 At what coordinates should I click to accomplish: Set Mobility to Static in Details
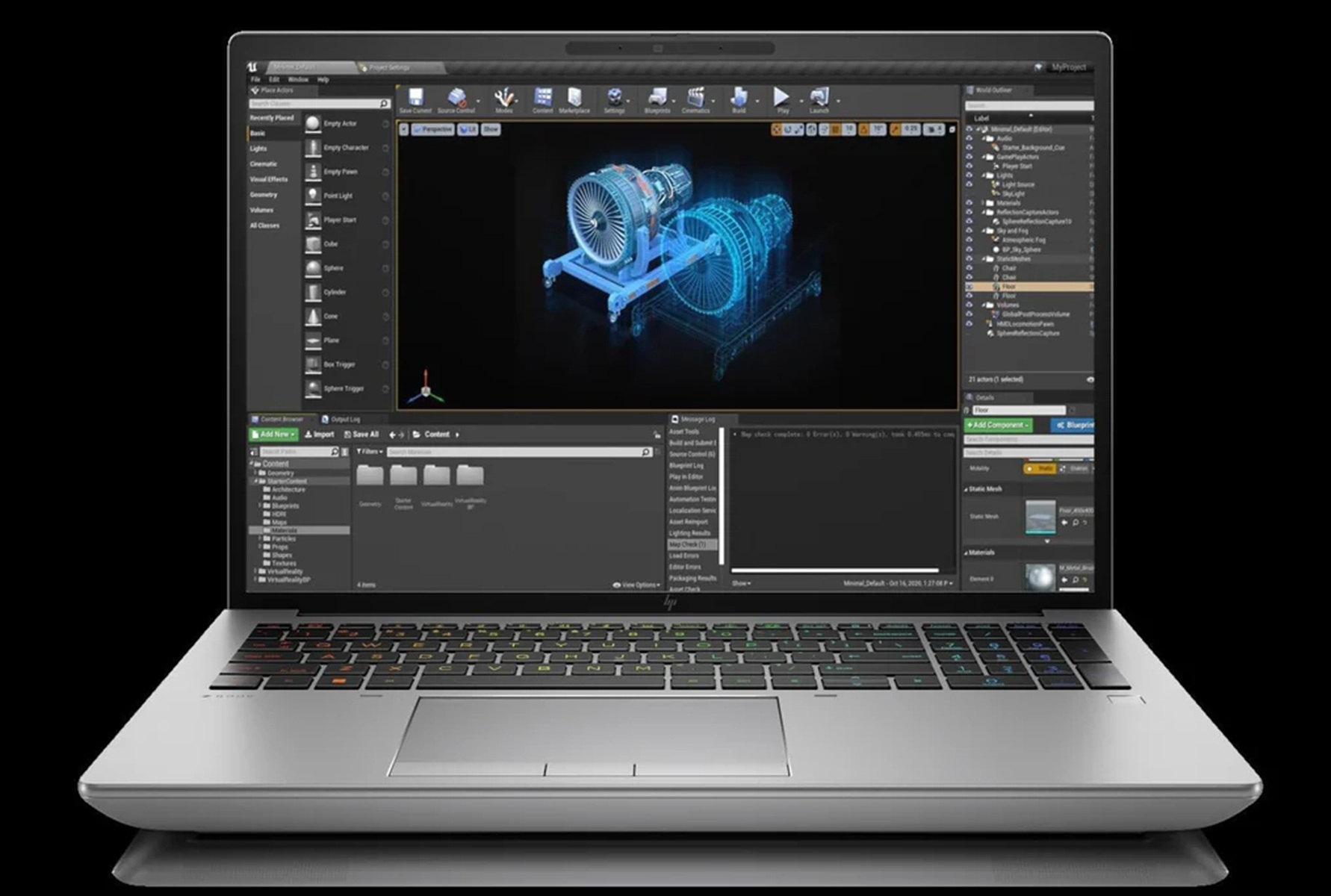[1040, 469]
